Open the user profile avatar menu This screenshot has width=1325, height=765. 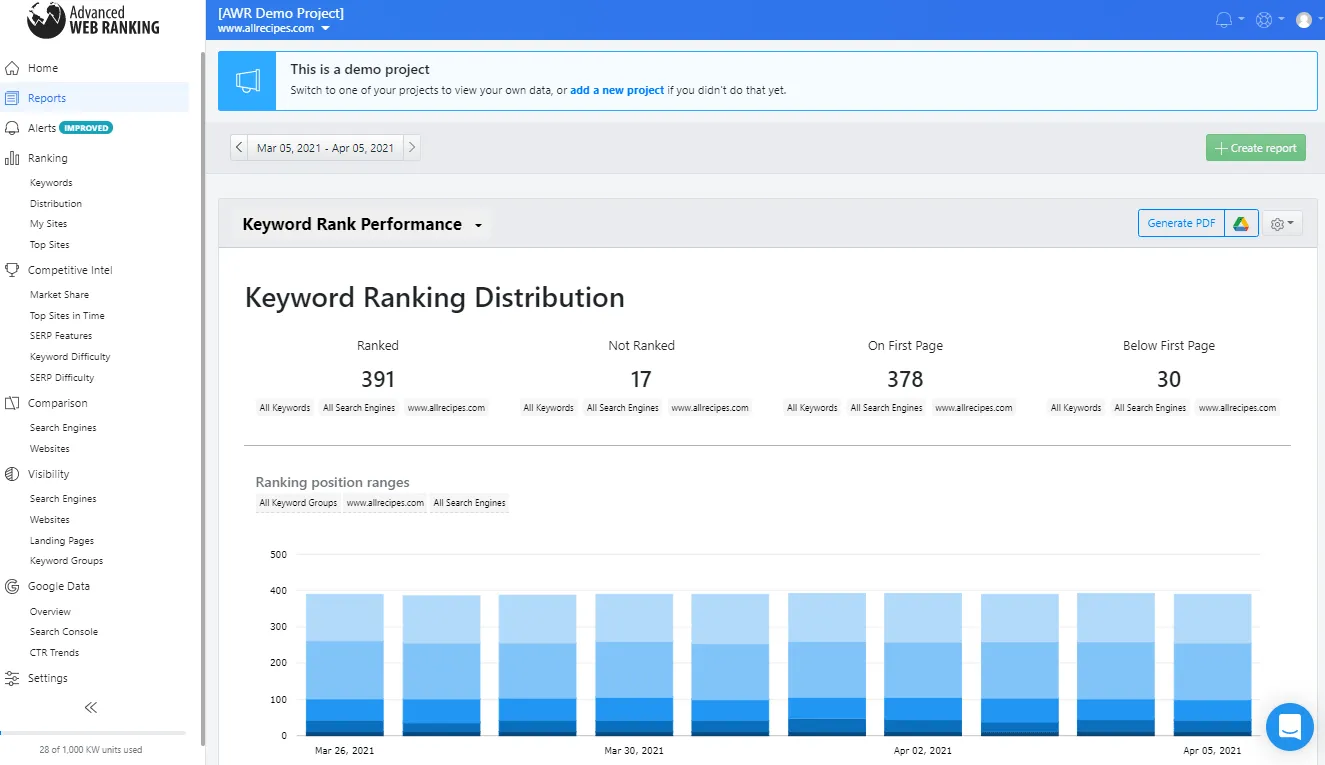[1304, 19]
